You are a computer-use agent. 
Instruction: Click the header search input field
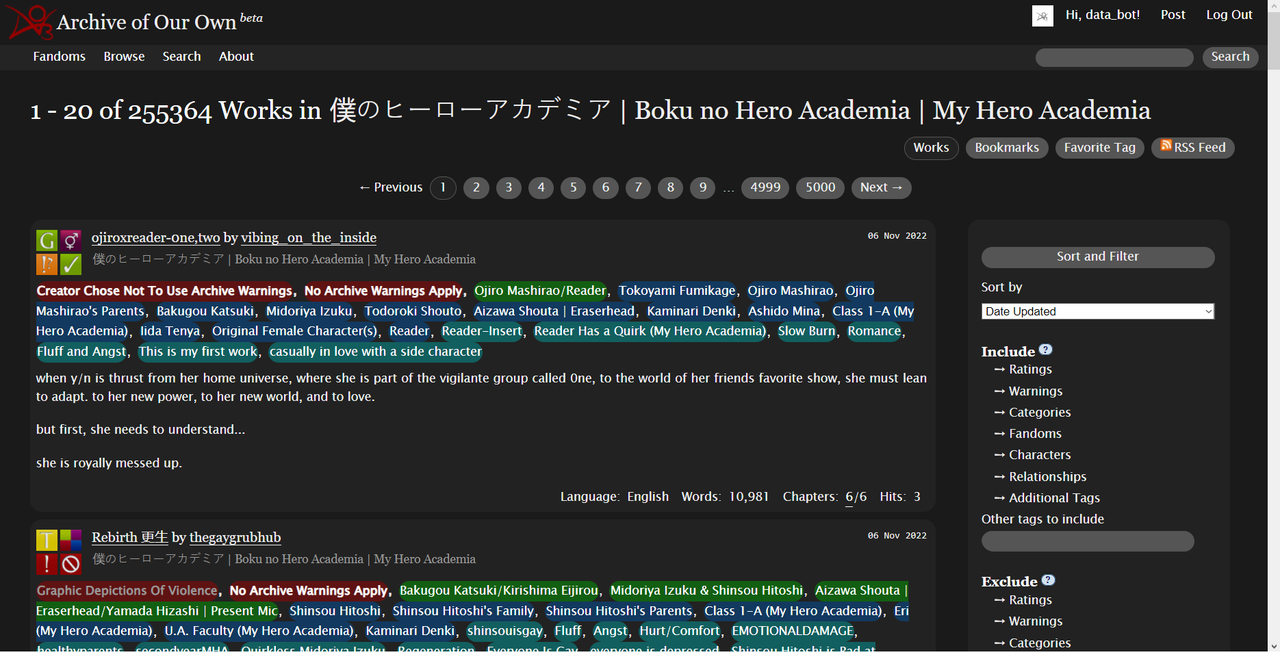point(1115,57)
